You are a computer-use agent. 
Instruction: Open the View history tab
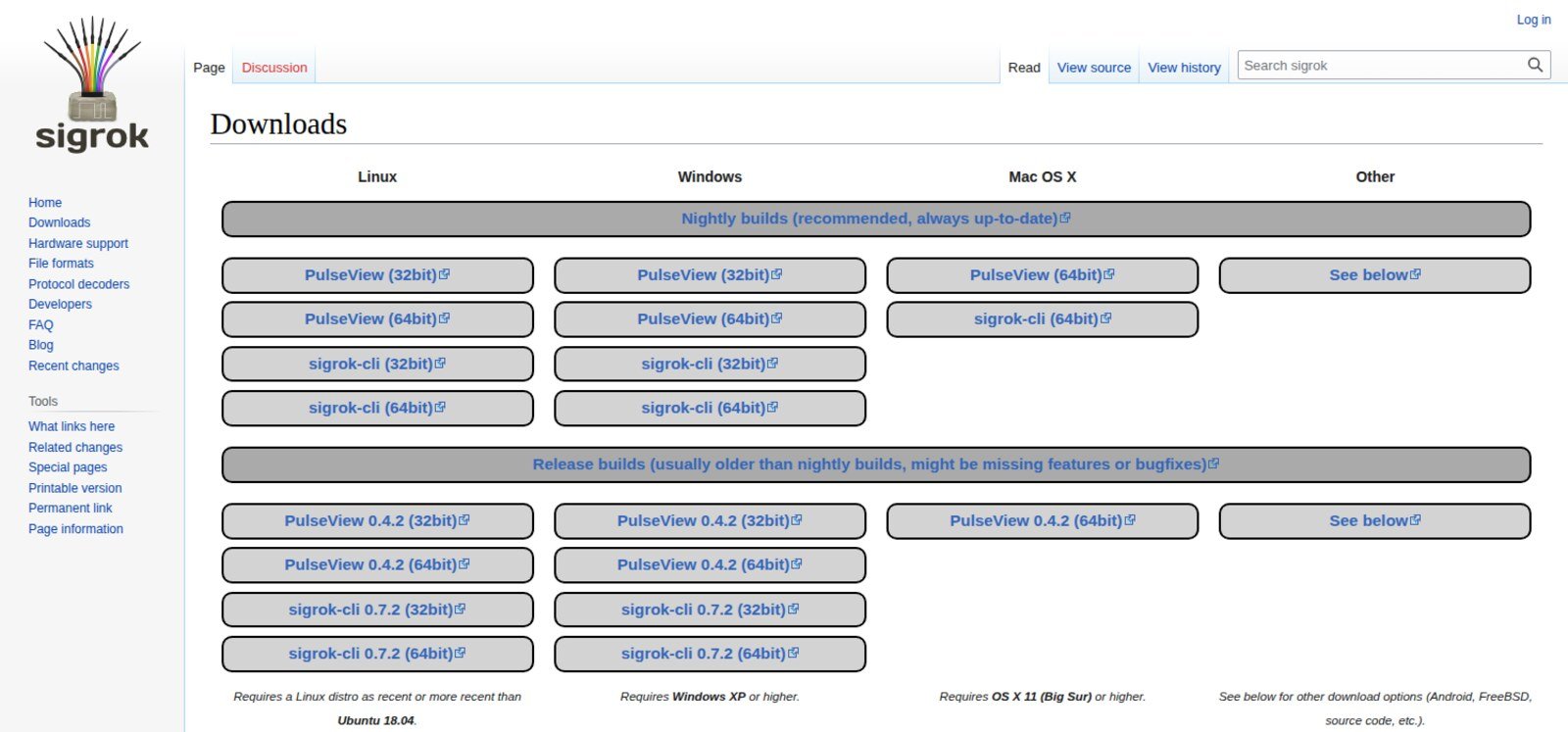pos(1184,68)
